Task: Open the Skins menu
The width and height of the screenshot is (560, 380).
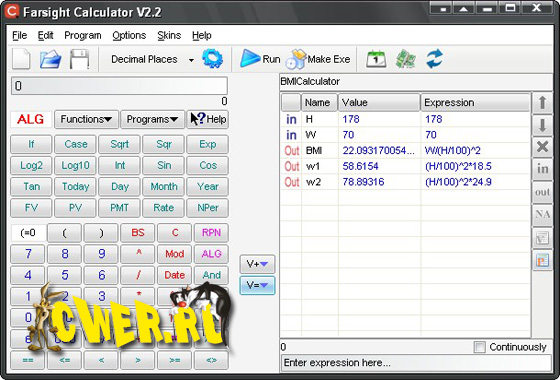Action: click(169, 35)
